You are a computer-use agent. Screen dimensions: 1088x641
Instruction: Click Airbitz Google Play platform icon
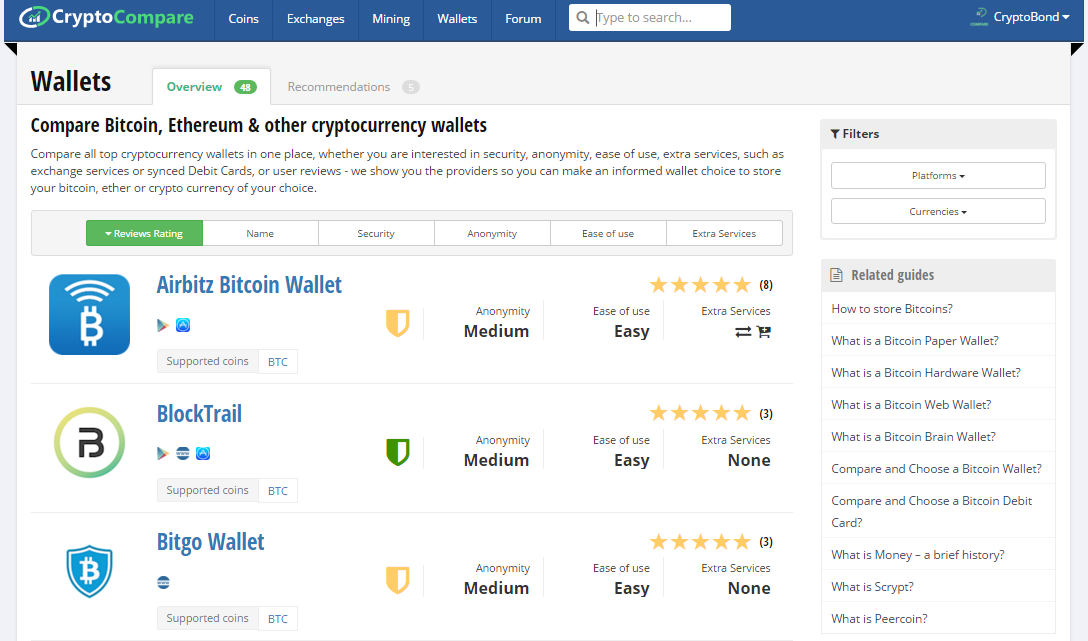click(x=163, y=325)
